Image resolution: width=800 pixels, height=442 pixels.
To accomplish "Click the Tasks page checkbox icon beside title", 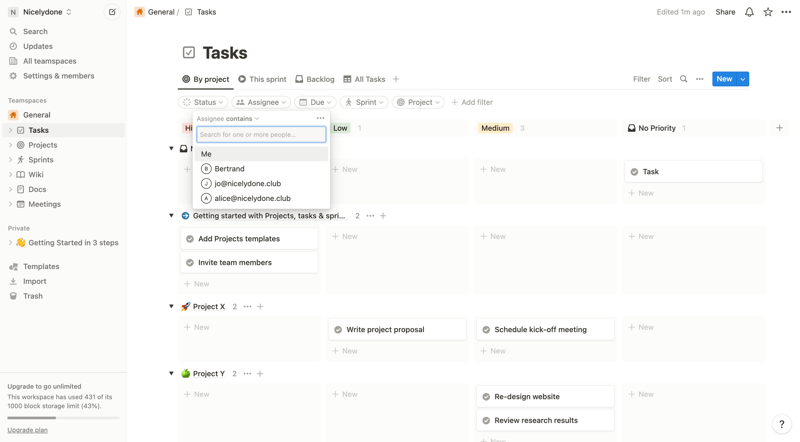I will (189, 53).
